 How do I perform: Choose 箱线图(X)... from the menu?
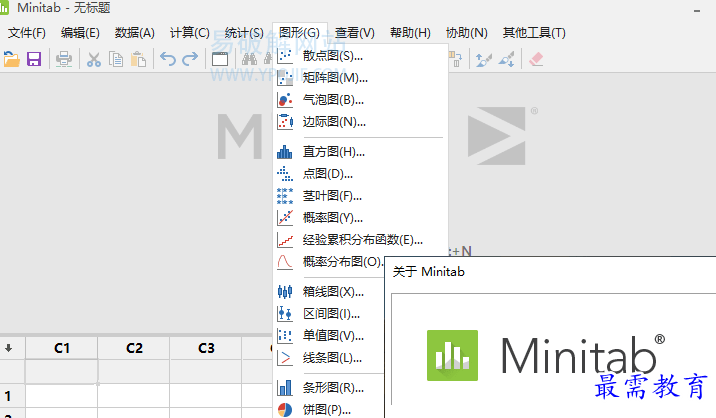[x=329, y=291]
